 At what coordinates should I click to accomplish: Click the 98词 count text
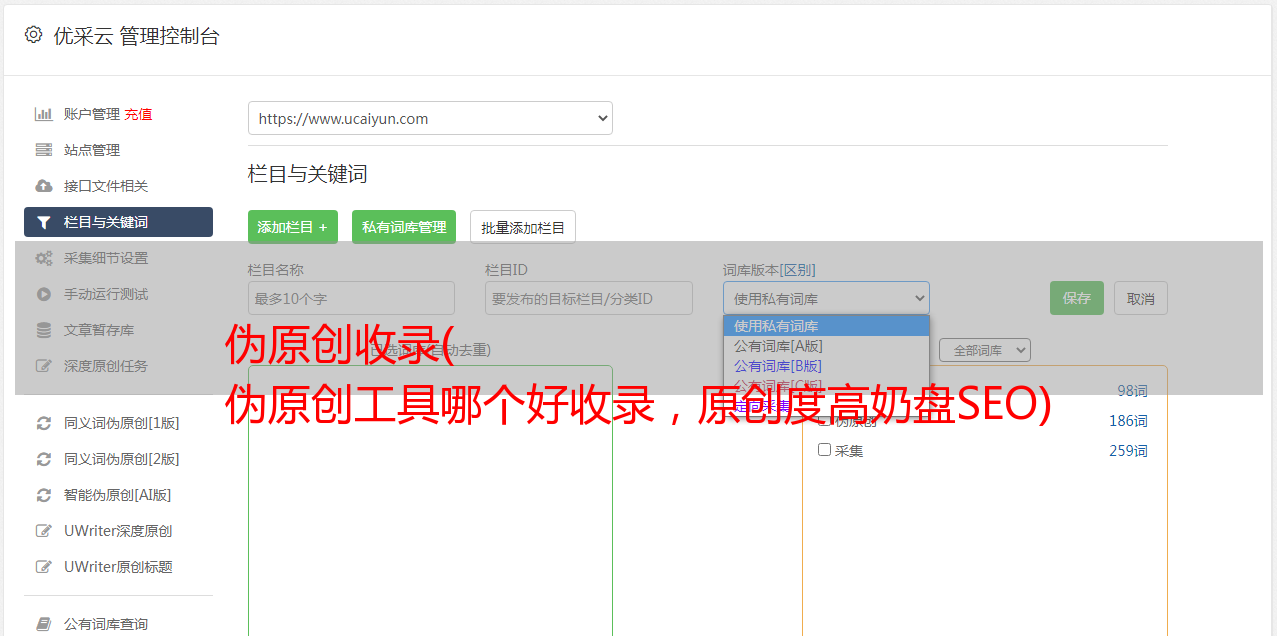point(1132,391)
